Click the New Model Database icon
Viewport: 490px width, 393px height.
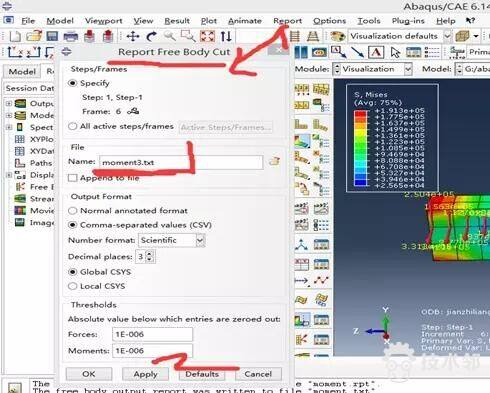(x=15, y=36)
